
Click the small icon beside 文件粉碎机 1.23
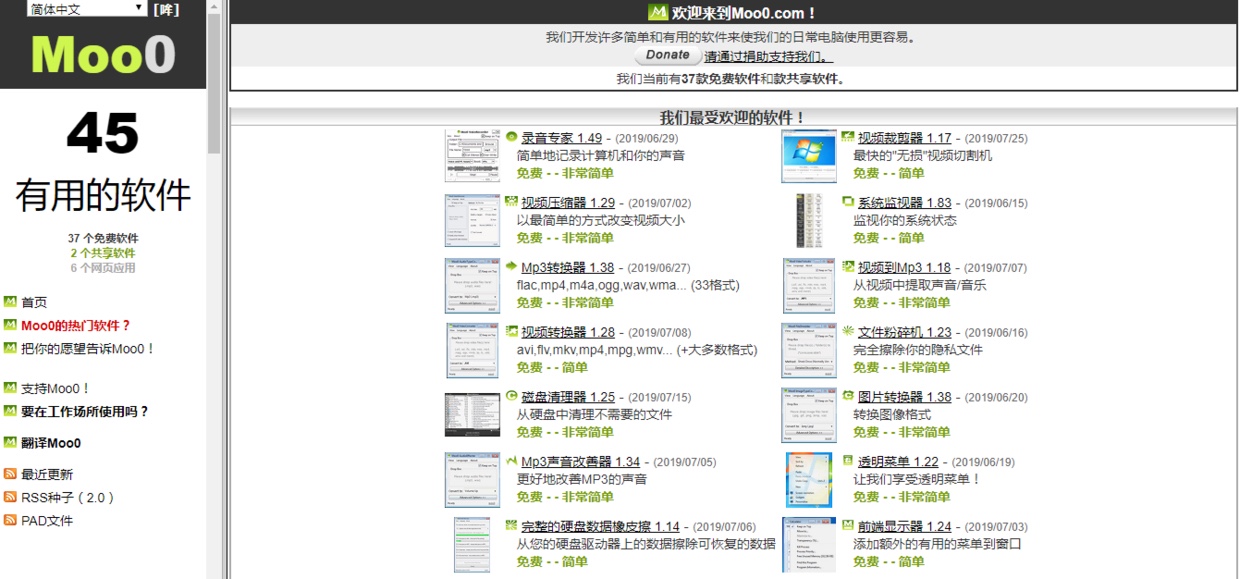point(848,331)
